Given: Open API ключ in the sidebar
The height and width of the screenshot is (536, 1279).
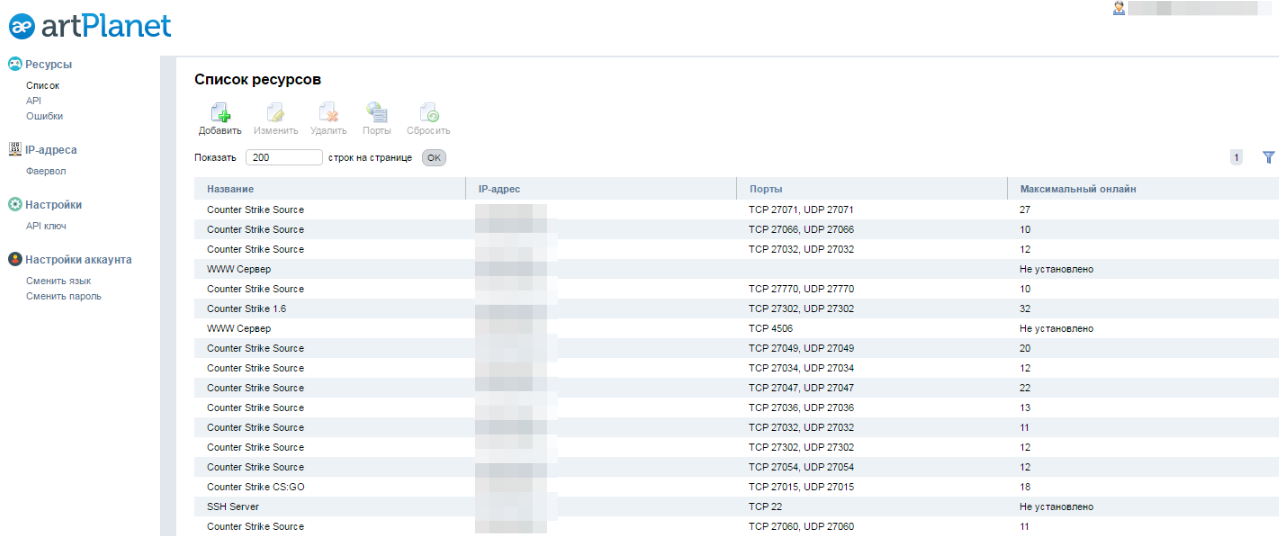Looking at the screenshot, I should 46,226.
